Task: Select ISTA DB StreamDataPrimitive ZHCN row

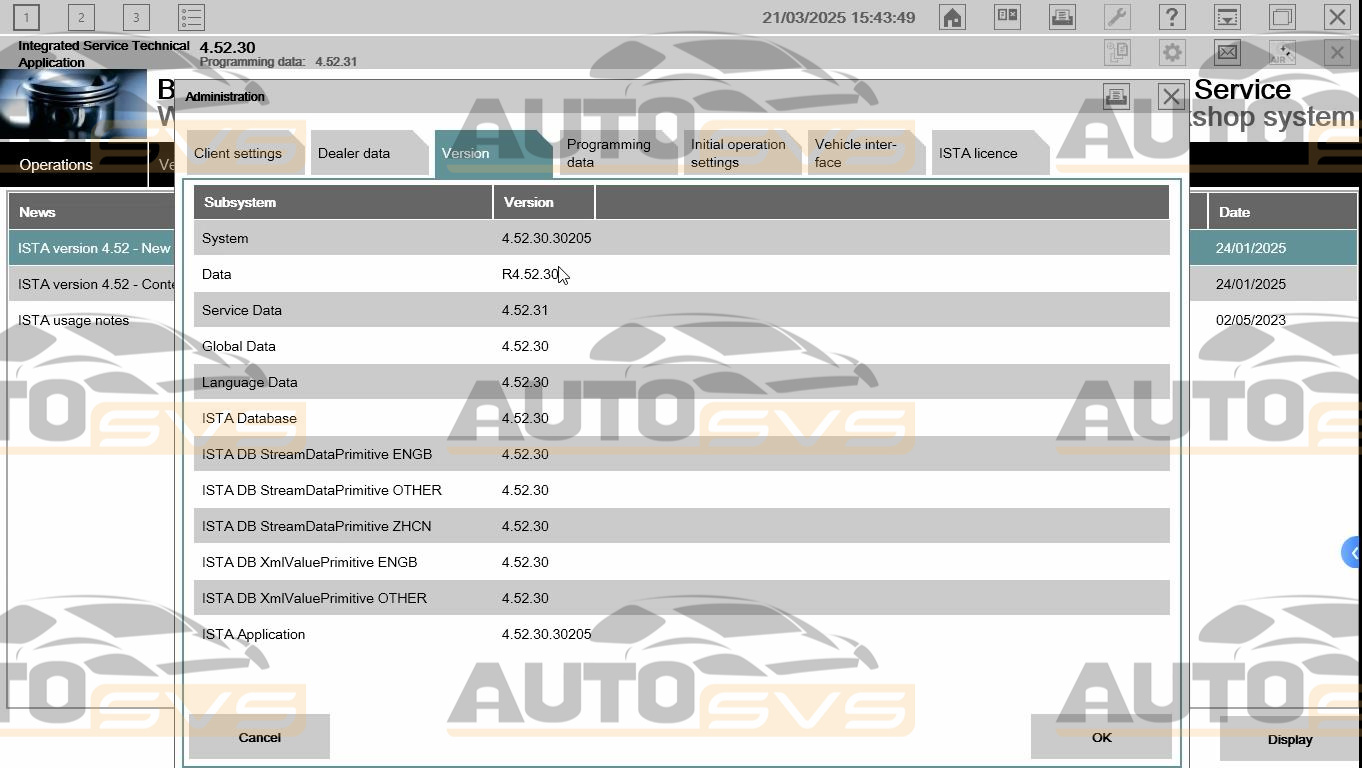Action: pyautogui.click(x=681, y=526)
